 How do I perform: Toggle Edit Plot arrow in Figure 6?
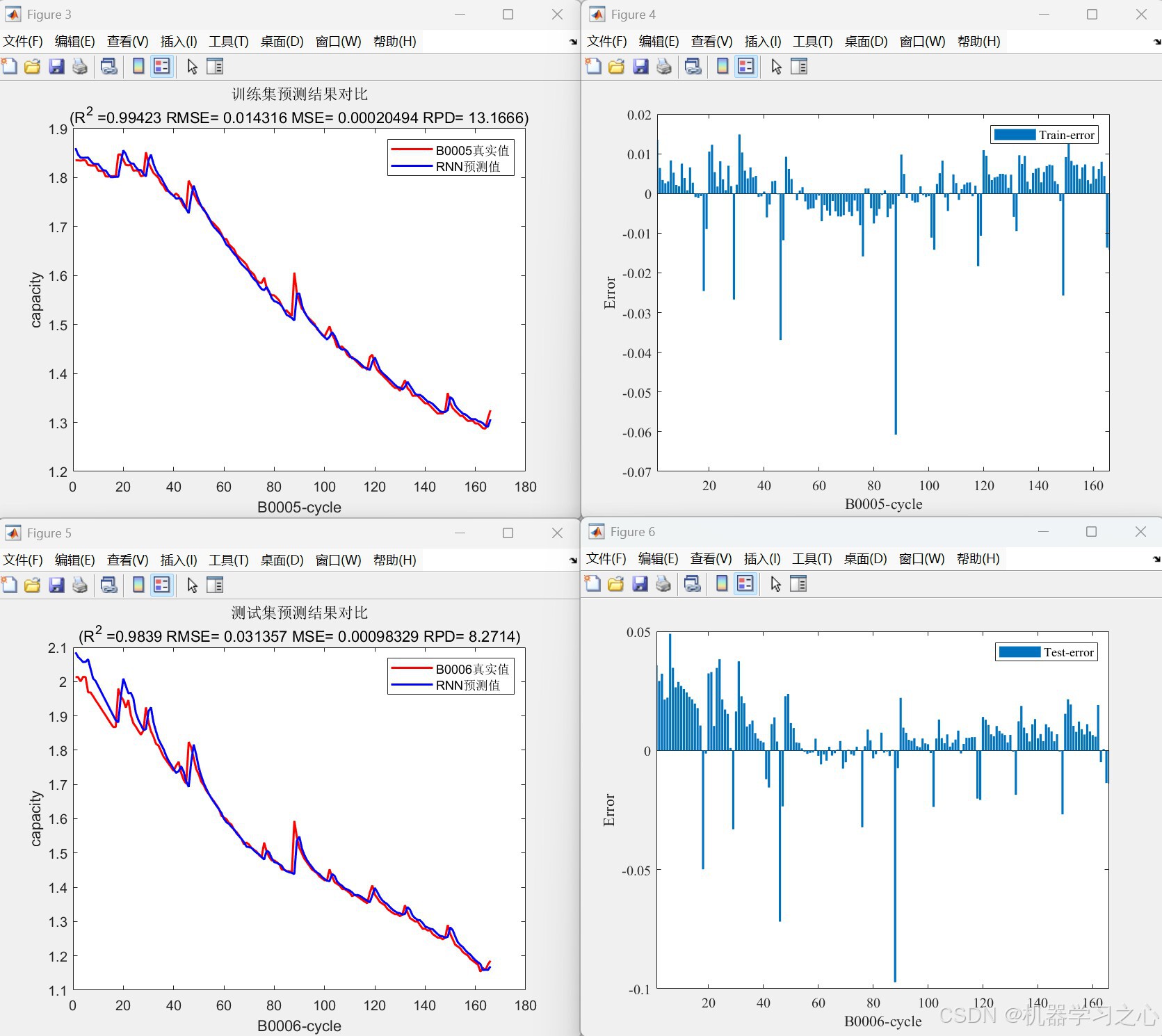pyautogui.click(x=776, y=584)
